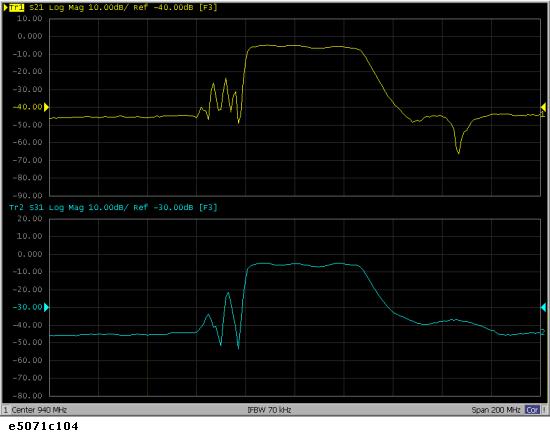Click the S21 measurement parameter label
550x435 pixels.
[36, 7]
